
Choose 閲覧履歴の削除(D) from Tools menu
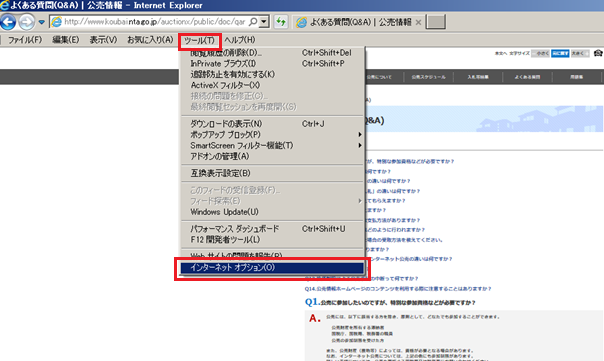coord(272,53)
